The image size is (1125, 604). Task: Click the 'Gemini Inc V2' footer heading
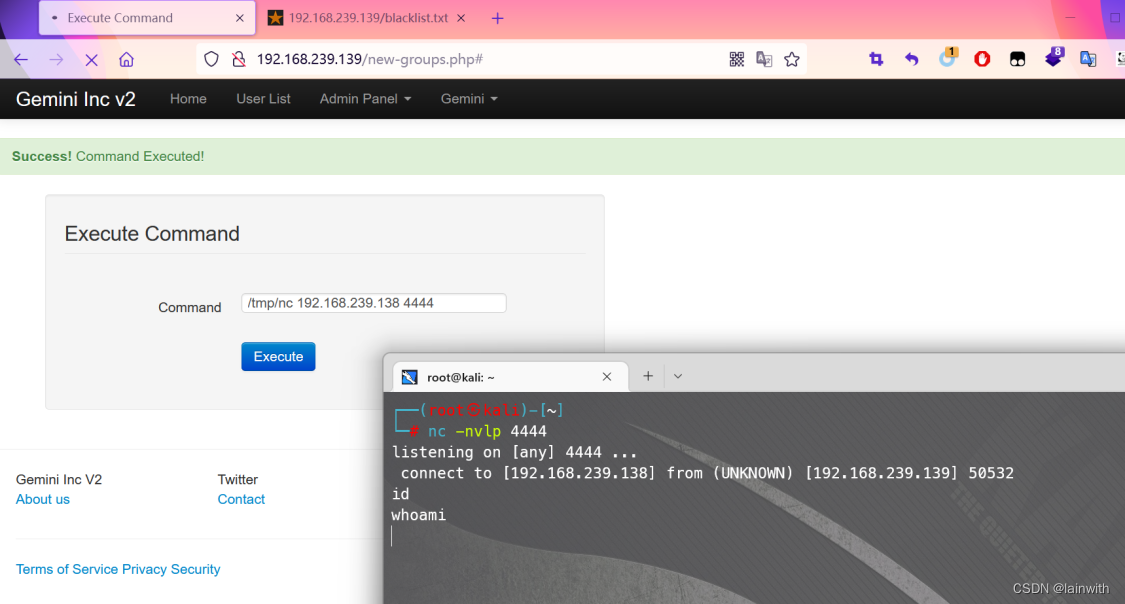click(x=59, y=479)
